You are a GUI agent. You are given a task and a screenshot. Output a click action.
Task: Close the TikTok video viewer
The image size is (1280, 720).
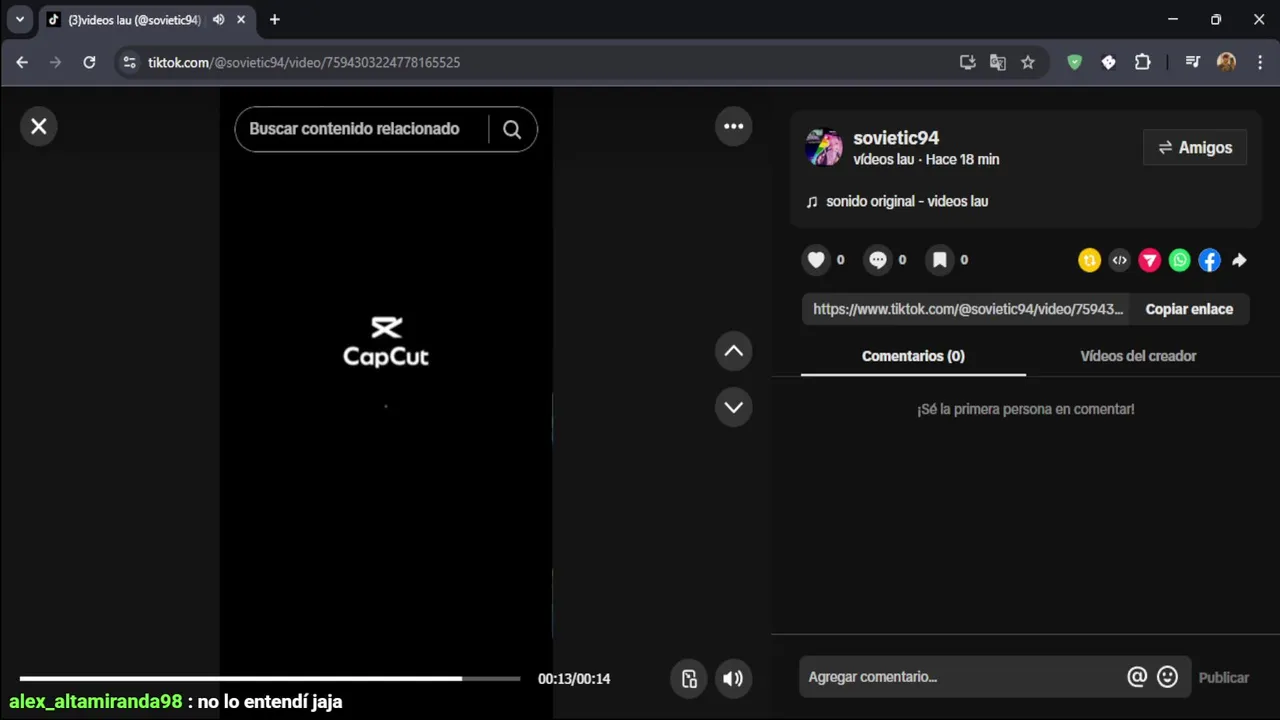point(38,126)
